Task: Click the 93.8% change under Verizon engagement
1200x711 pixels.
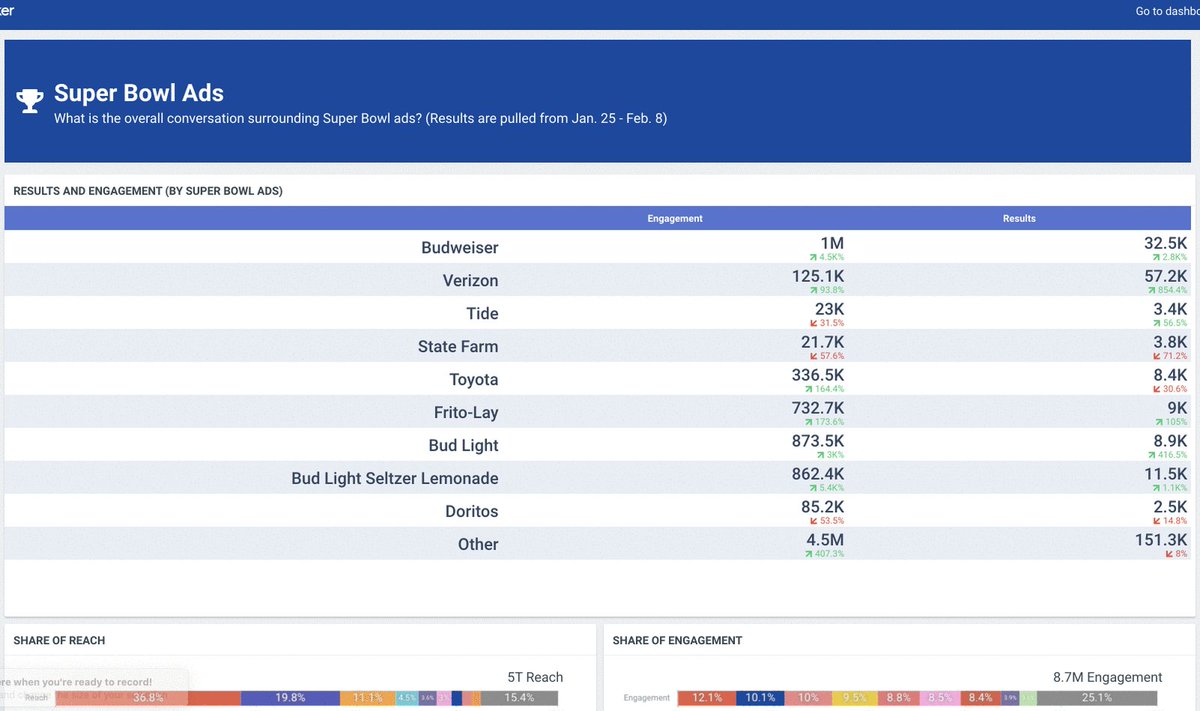Action: pyautogui.click(x=828, y=290)
